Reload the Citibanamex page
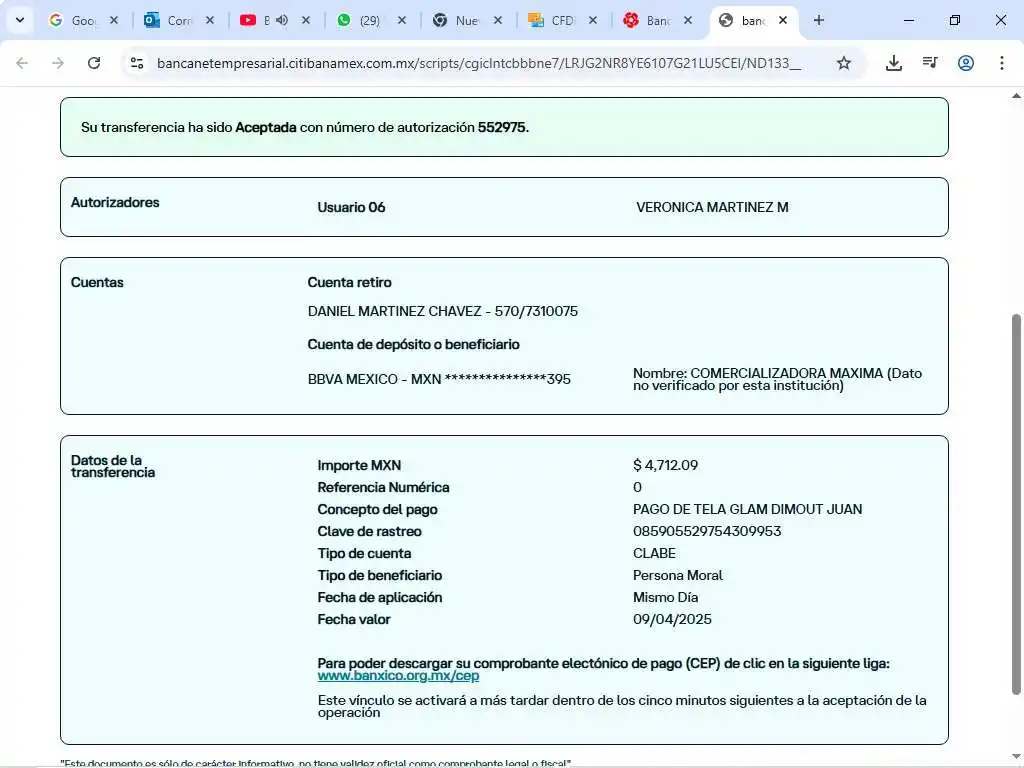 (x=94, y=63)
